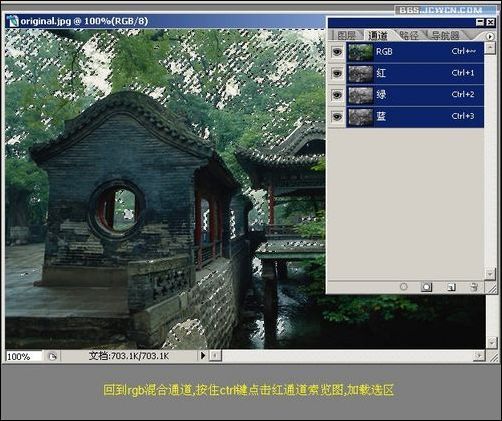Hide the red (红) channel eye
This screenshot has height=421, width=502.
[337, 73]
